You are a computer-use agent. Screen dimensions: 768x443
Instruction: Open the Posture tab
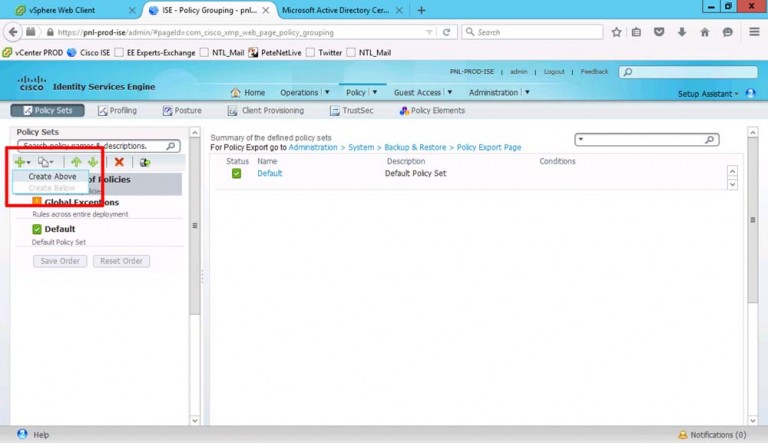pos(182,111)
